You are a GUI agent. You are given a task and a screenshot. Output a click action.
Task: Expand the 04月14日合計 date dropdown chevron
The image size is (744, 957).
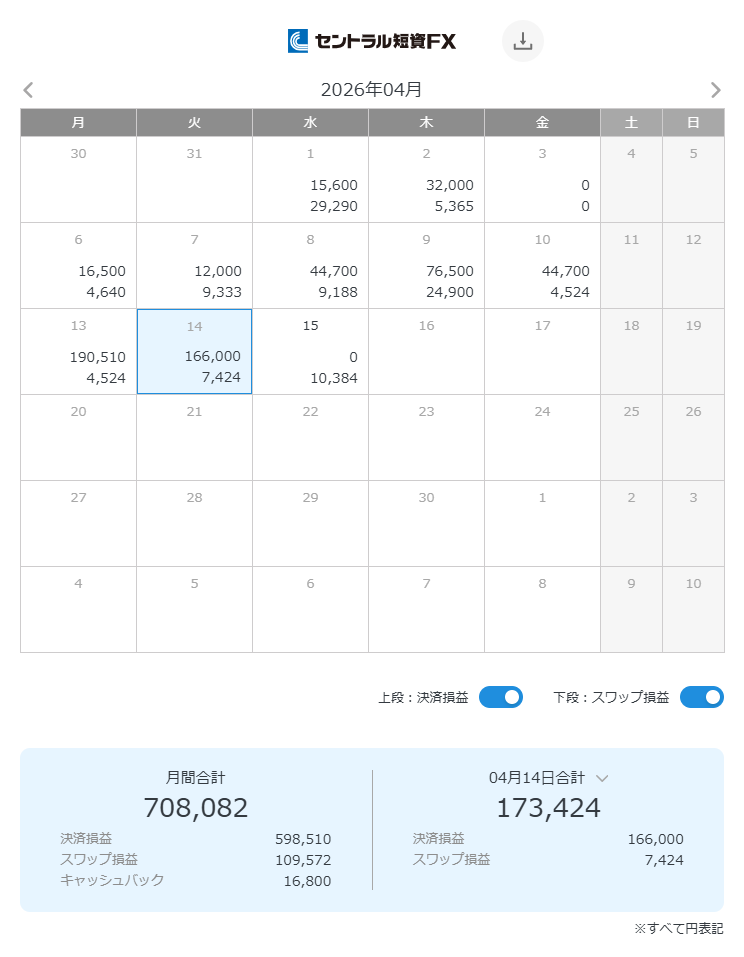click(602, 778)
